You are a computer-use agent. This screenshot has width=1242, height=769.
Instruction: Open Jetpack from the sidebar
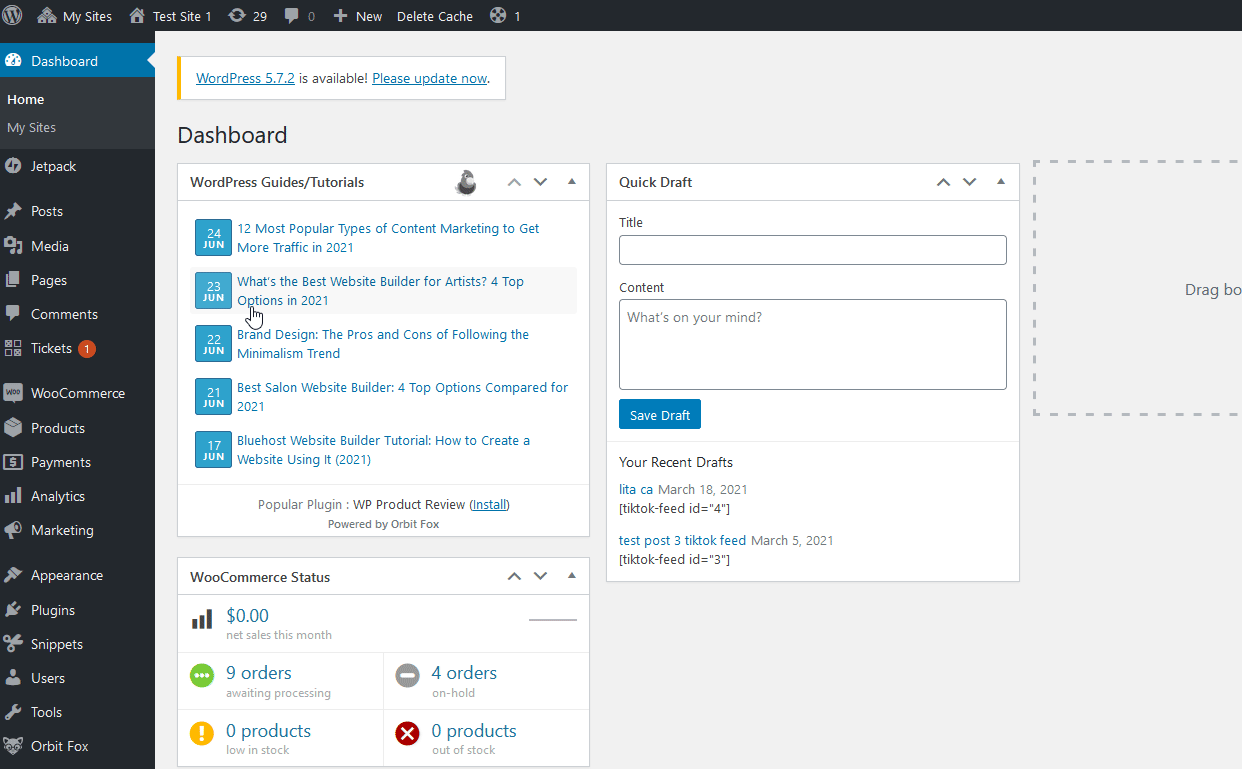pyautogui.click(x=77, y=166)
